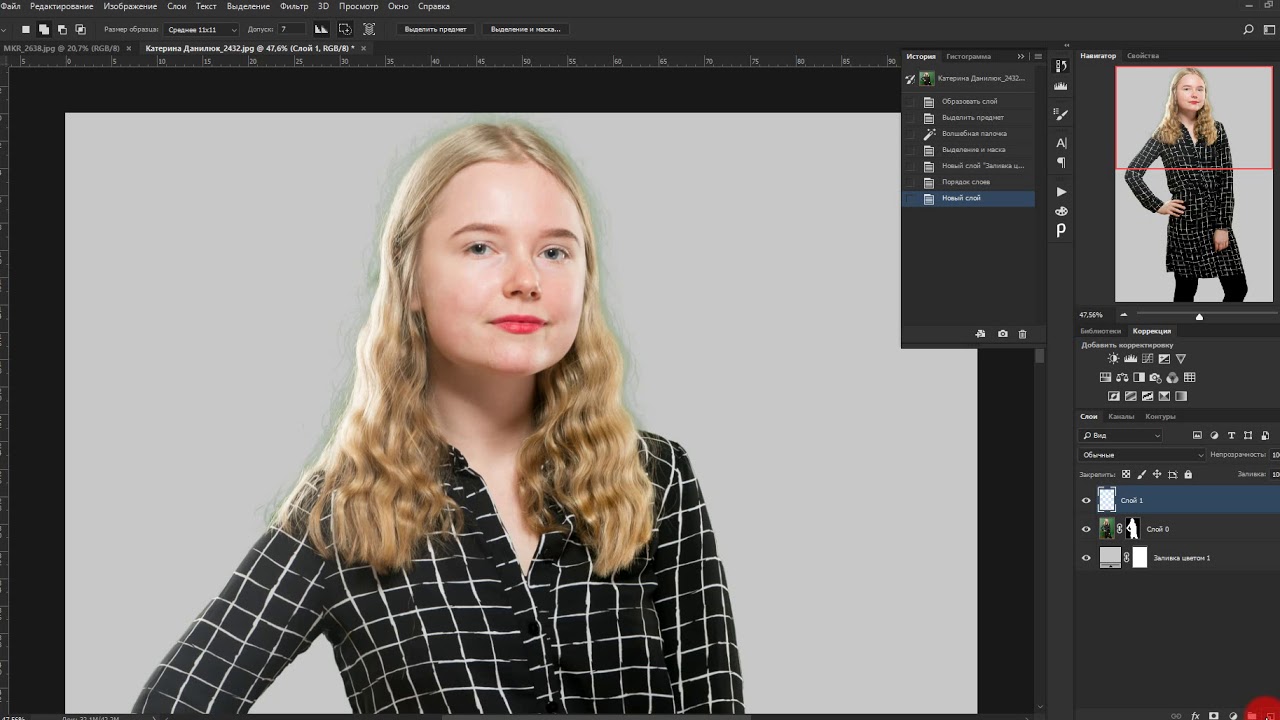
Task: Open the Swatches palette panel icon
Action: click(x=1061, y=211)
